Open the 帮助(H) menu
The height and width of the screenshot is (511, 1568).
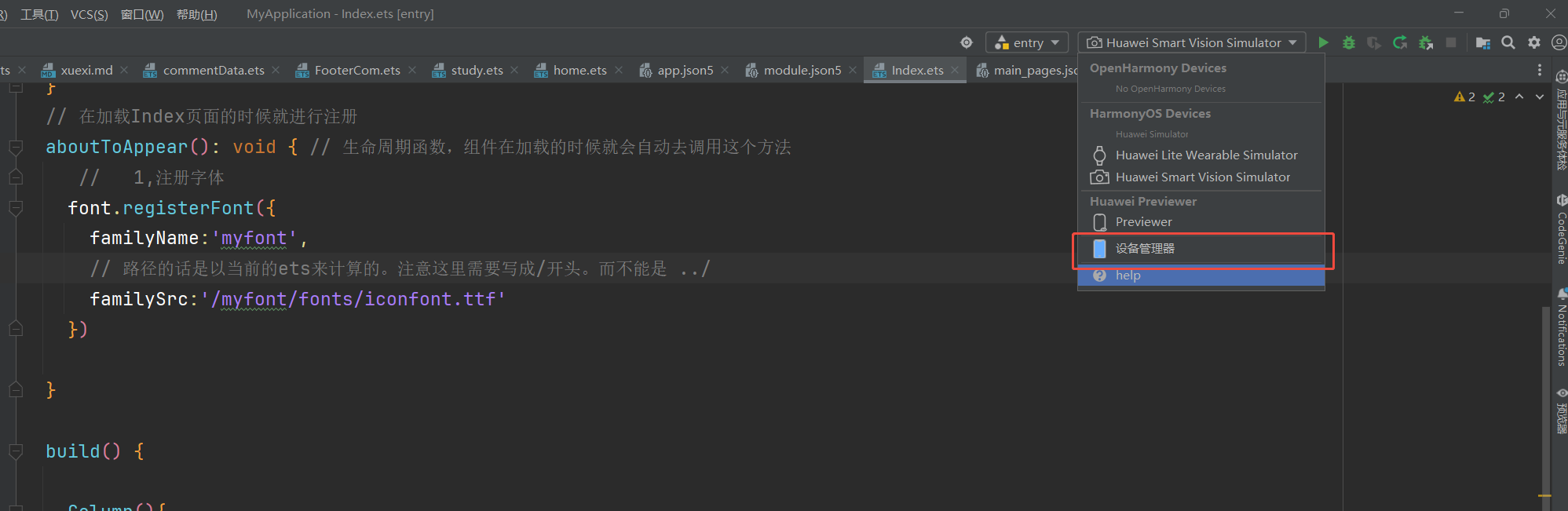pyautogui.click(x=196, y=14)
